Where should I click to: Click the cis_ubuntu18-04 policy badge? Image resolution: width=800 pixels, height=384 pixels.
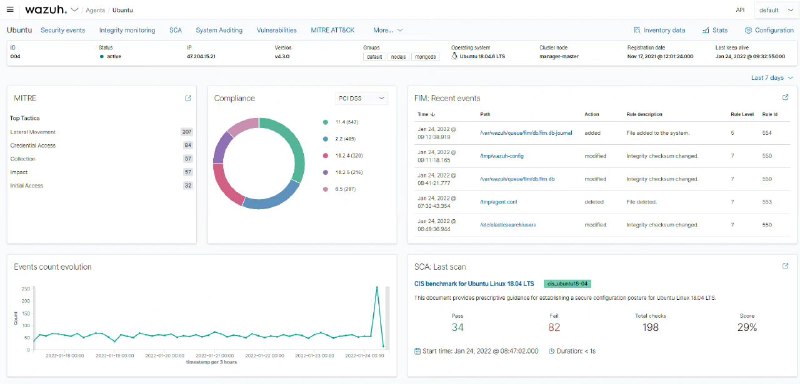pos(567,284)
